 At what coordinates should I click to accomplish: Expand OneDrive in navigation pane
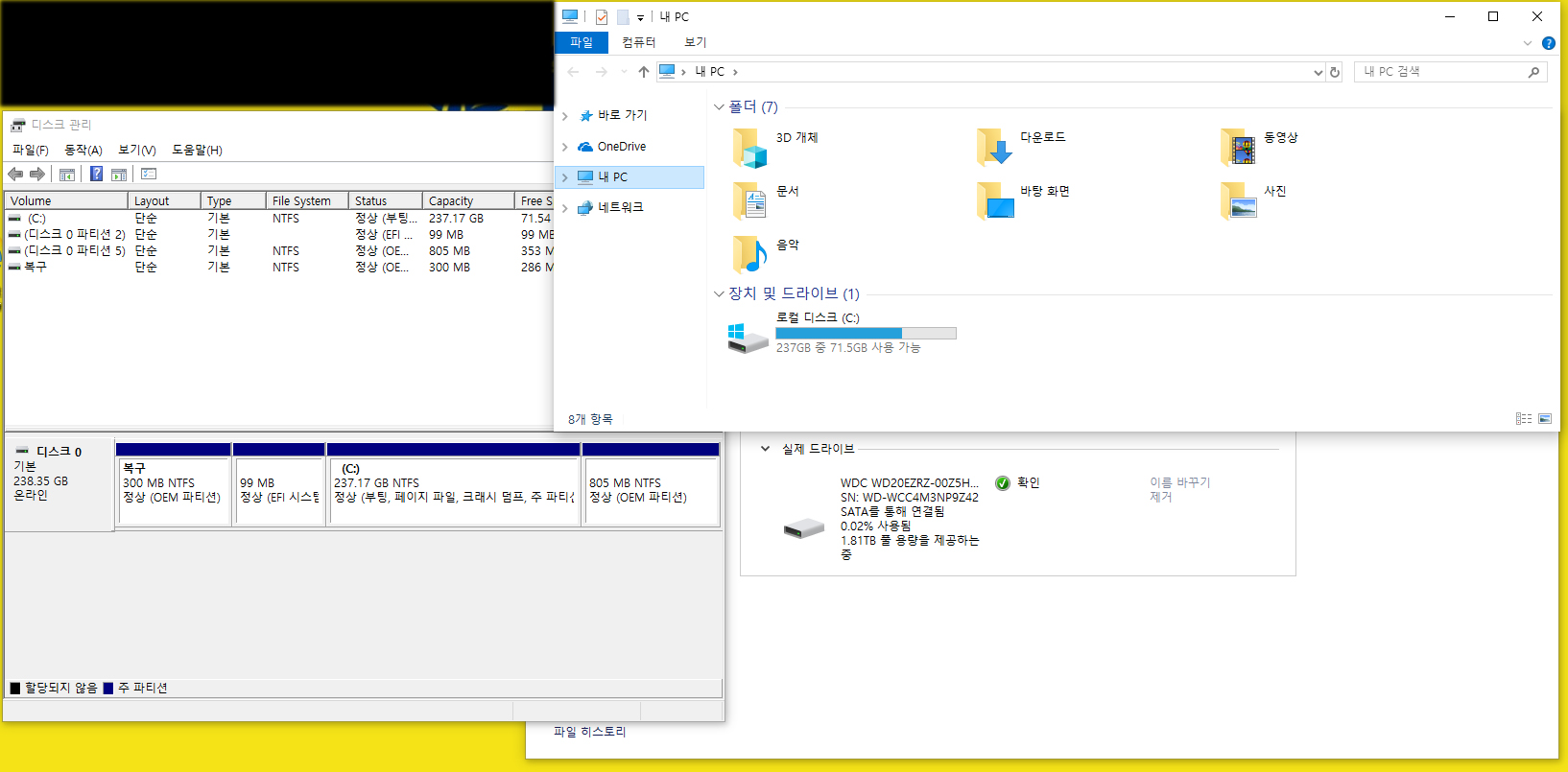tap(565, 147)
